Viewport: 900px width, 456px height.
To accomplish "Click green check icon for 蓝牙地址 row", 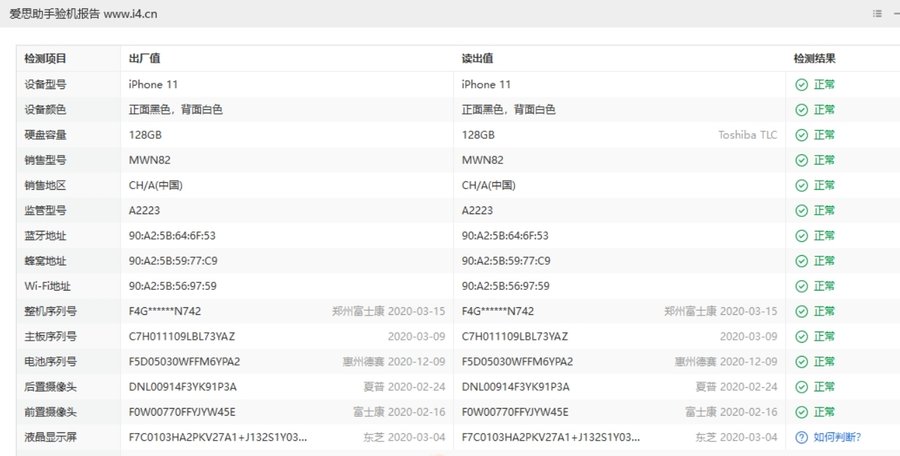I will point(801,236).
